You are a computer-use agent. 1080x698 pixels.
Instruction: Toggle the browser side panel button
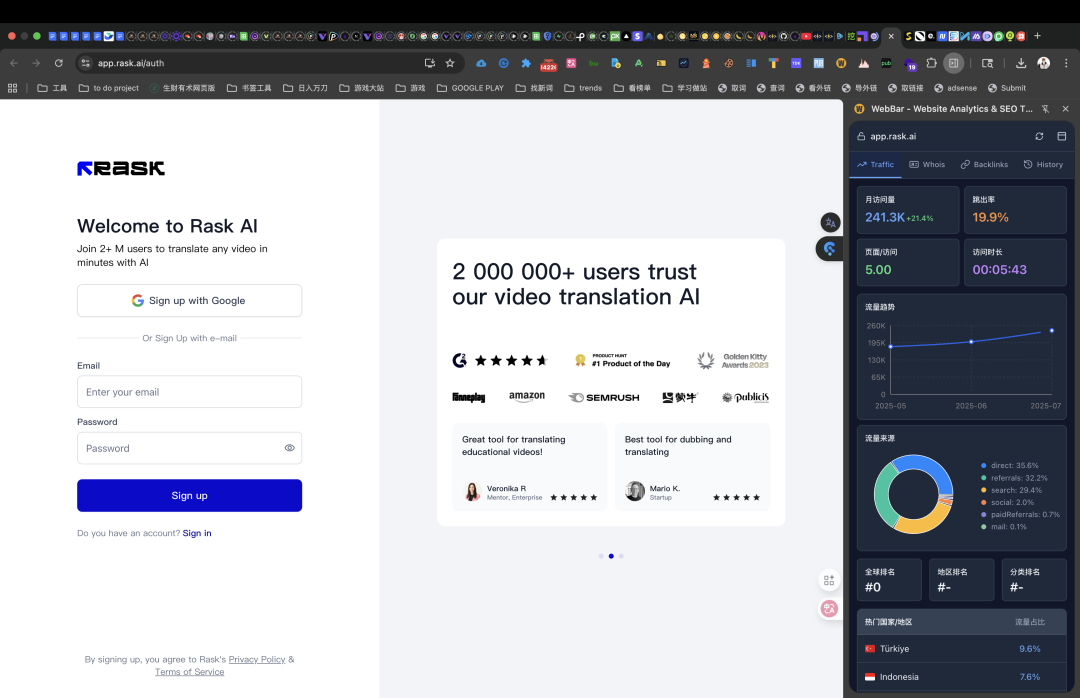point(953,63)
